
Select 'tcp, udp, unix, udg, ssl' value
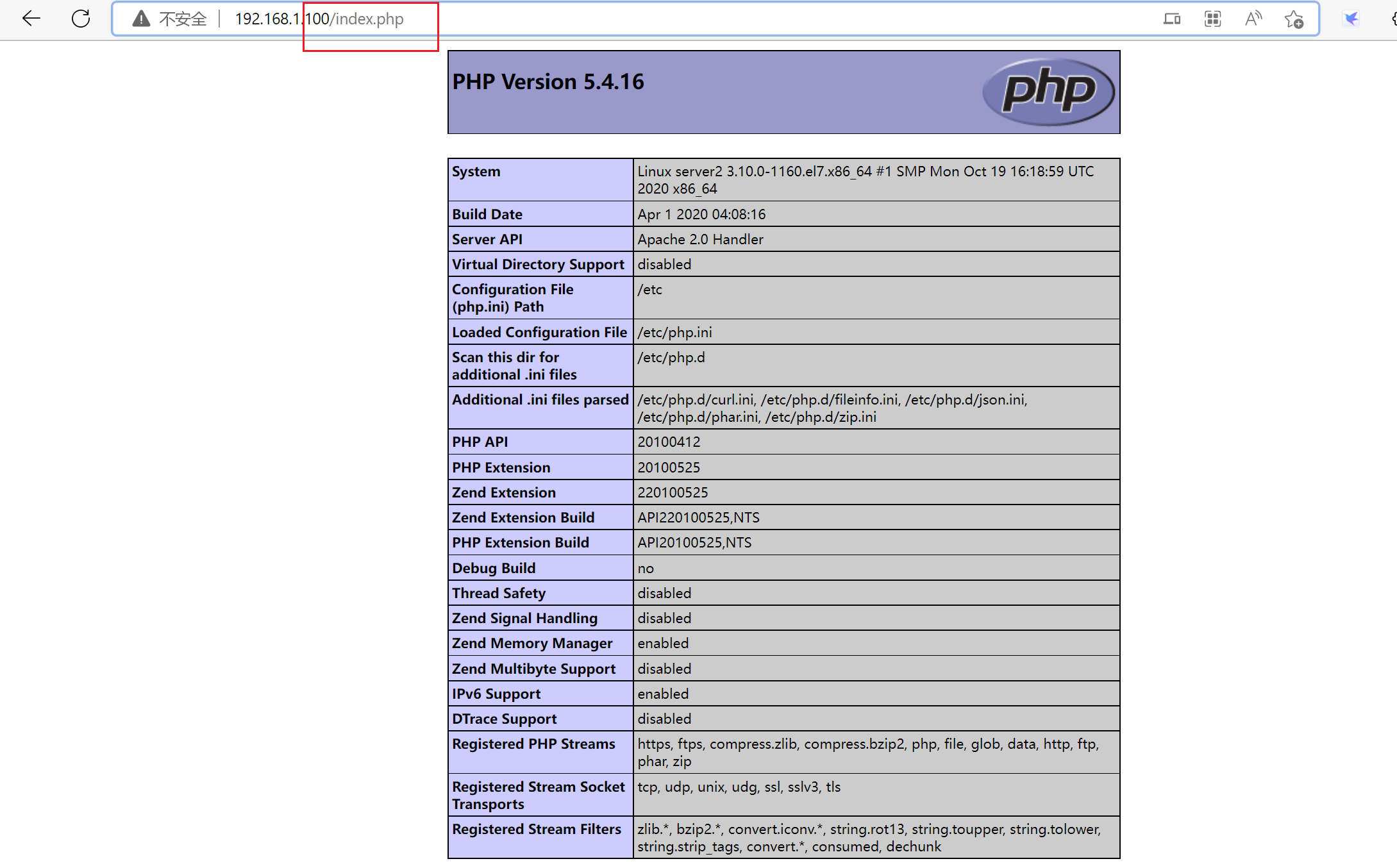point(739,787)
